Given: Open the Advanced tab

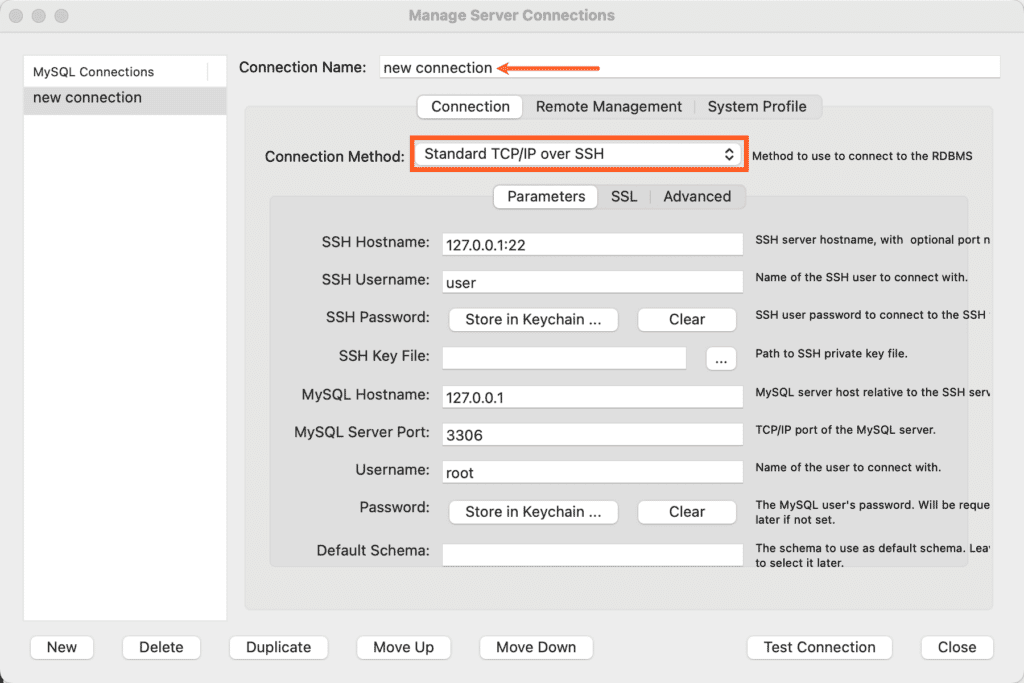Looking at the screenshot, I should click(x=697, y=197).
